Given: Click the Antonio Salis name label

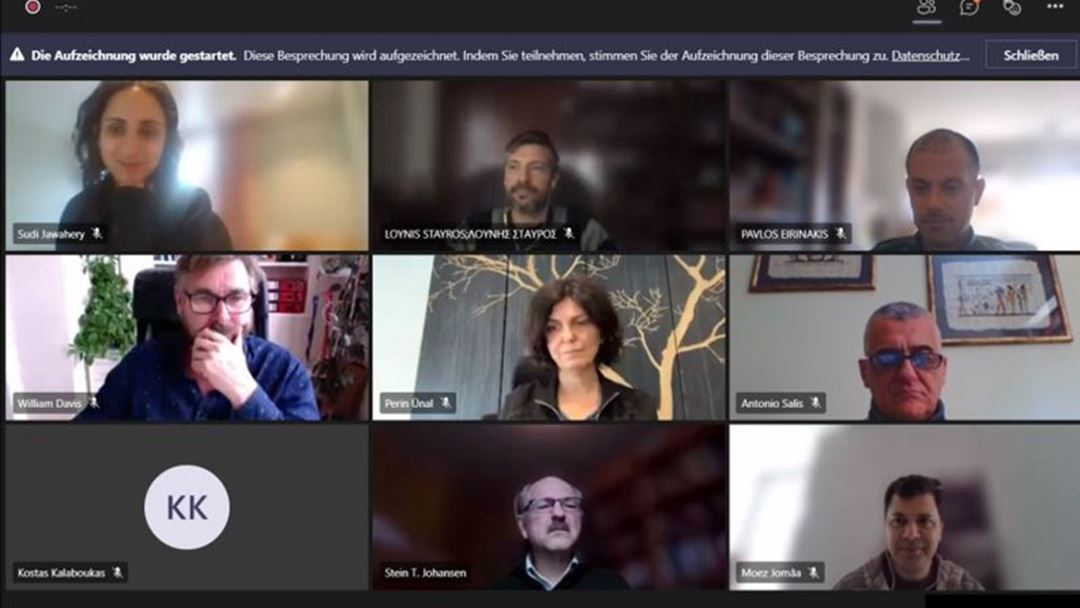Looking at the screenshot, I should pos(772,403).
